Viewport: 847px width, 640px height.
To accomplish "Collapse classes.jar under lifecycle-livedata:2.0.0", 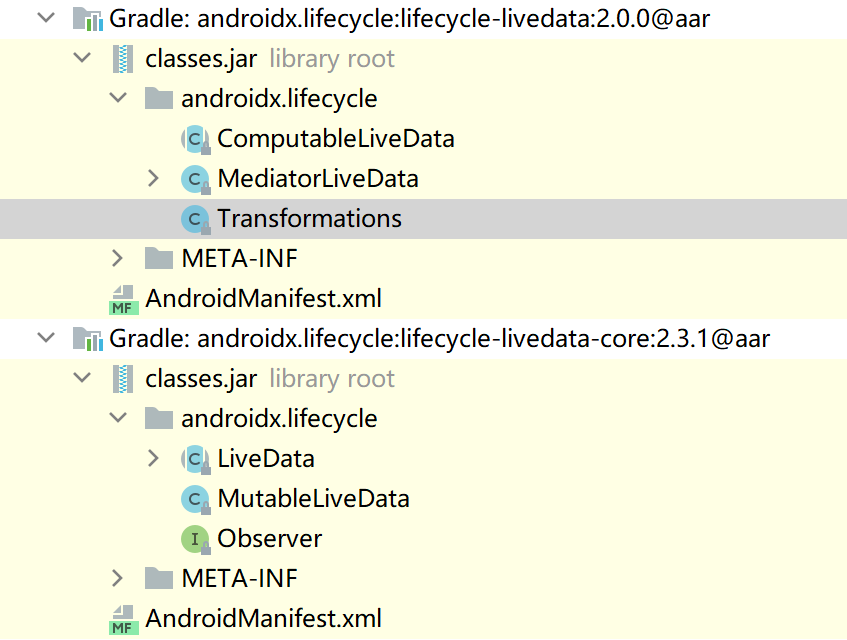I will (82, 58).
